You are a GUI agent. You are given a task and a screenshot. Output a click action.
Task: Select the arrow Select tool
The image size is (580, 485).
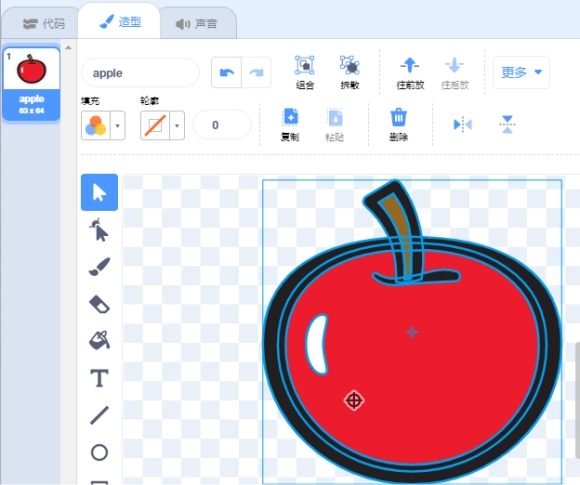click(99, 192)
